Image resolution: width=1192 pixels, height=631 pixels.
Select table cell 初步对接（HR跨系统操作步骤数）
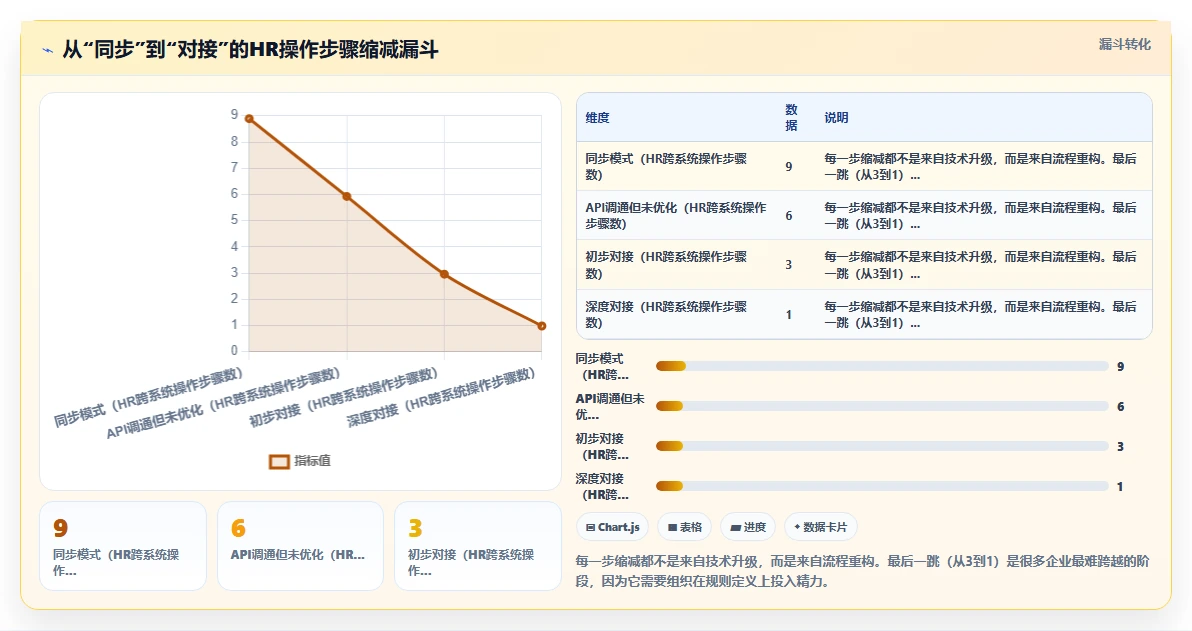(x=676, y=265)
